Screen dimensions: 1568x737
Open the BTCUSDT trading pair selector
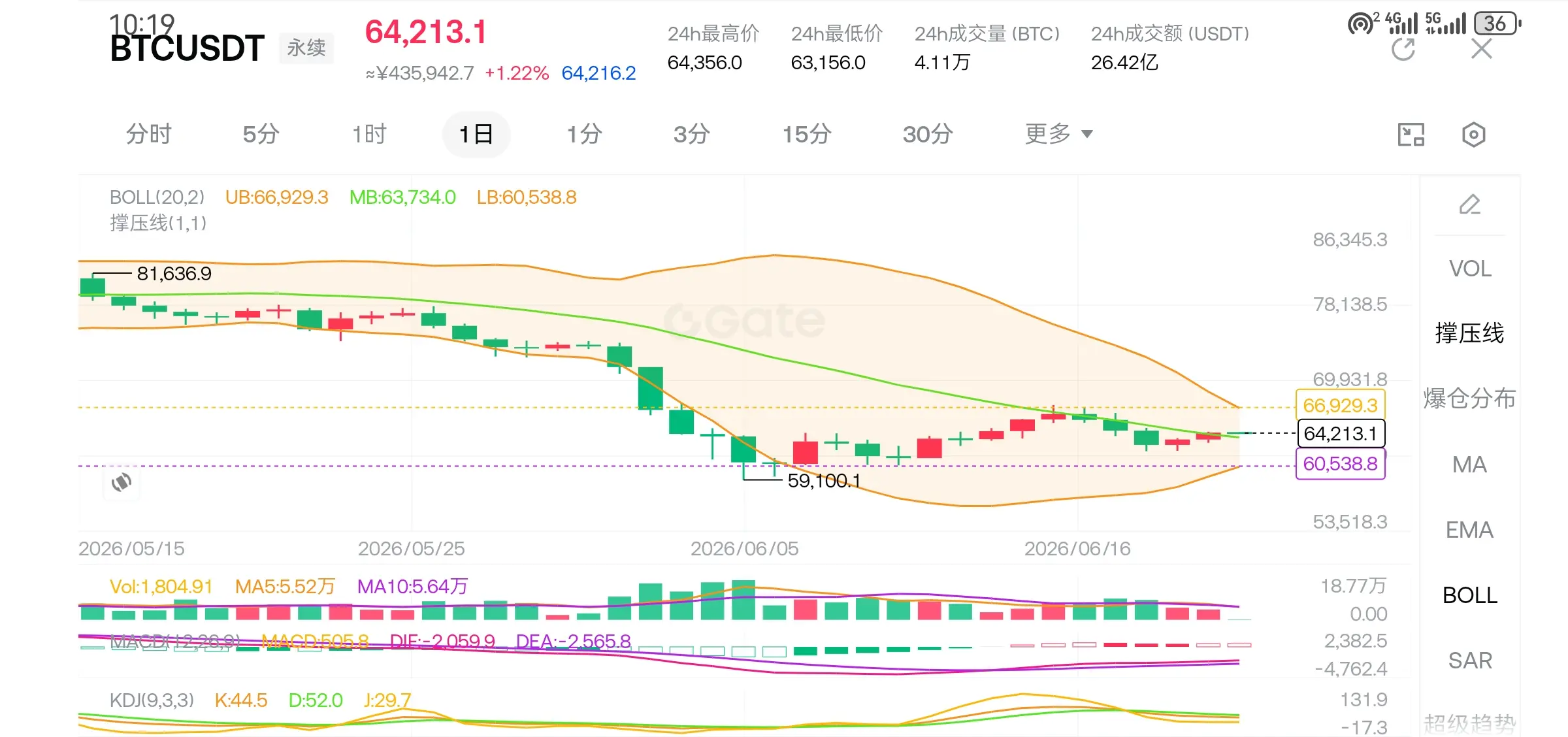pyautogui.click(x=187, y=48)
